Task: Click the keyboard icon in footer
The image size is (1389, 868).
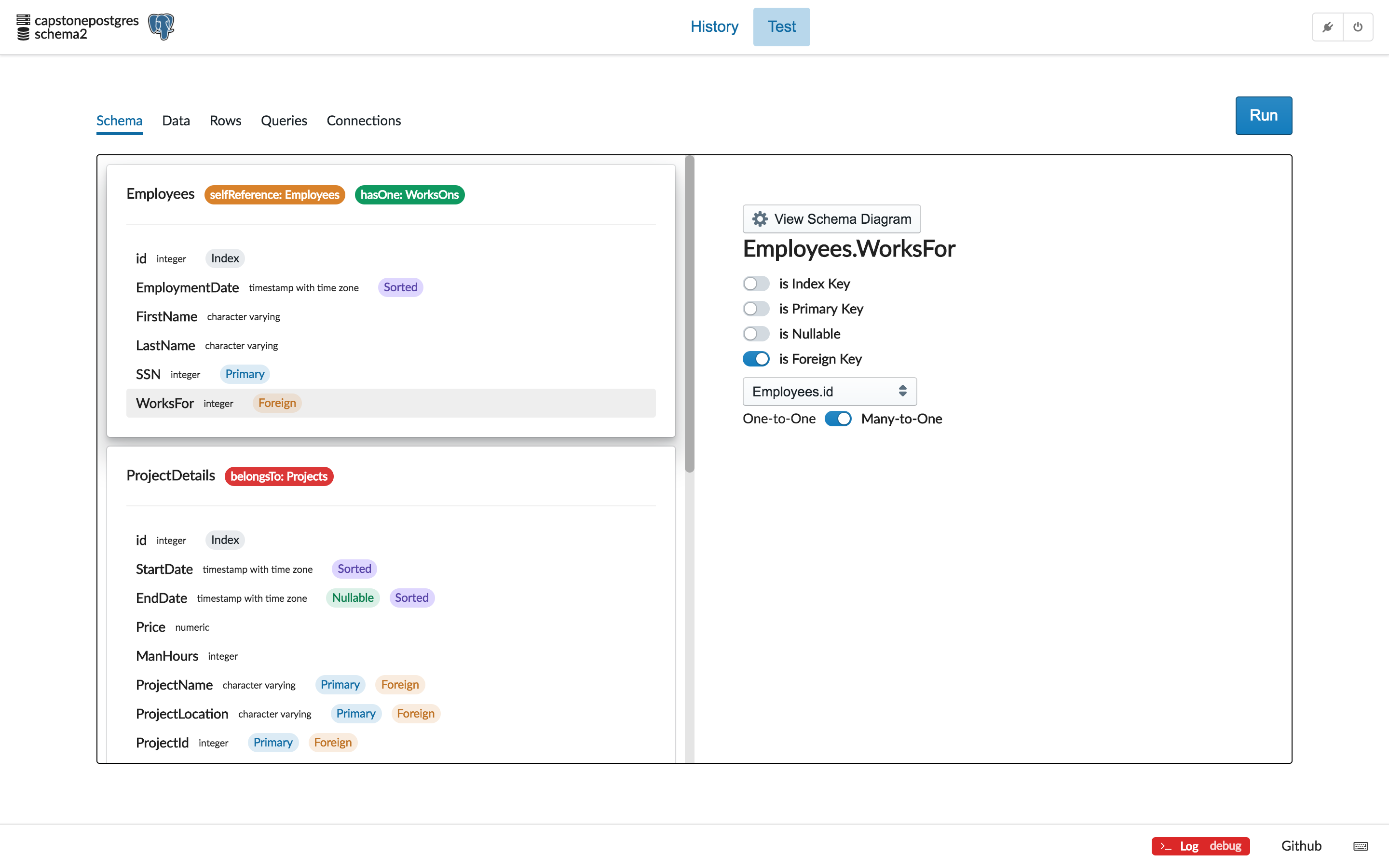Action: [1360, 846]
